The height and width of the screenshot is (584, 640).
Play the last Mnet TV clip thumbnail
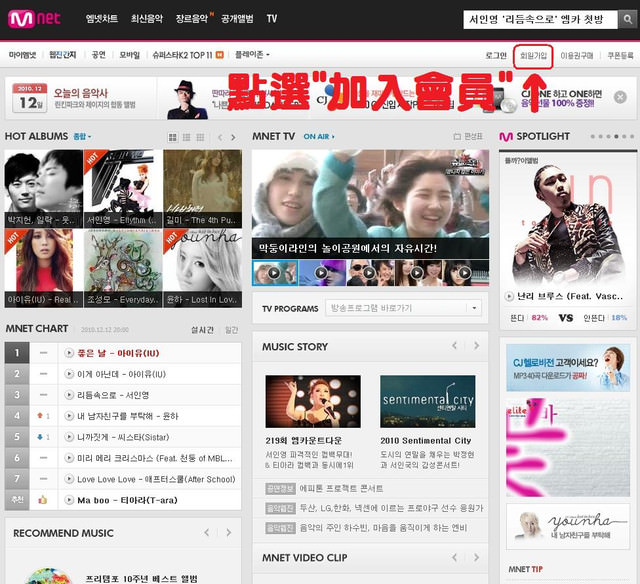(x=466, y=273)
